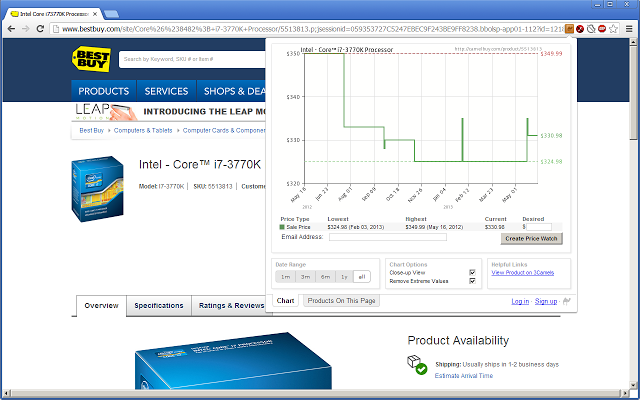This screenshot has height=400, width=640.
Task: Click the scroll-up arrow on vertical scrollbar
Action: click(x=633, y=42)
